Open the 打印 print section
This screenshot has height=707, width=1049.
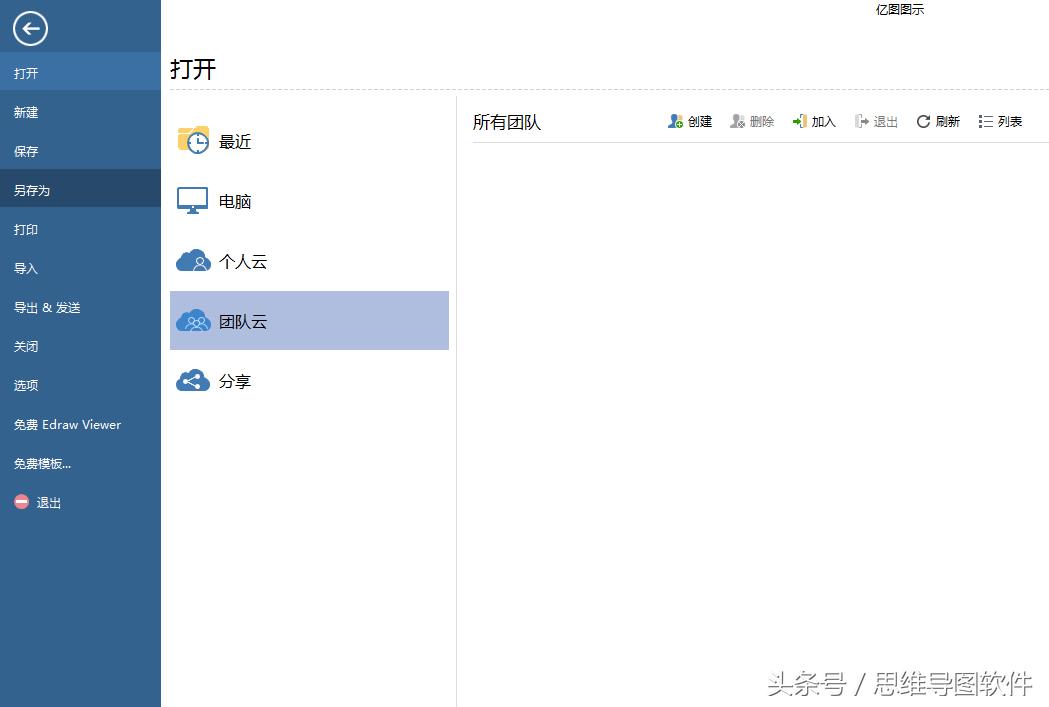(26, 229)
